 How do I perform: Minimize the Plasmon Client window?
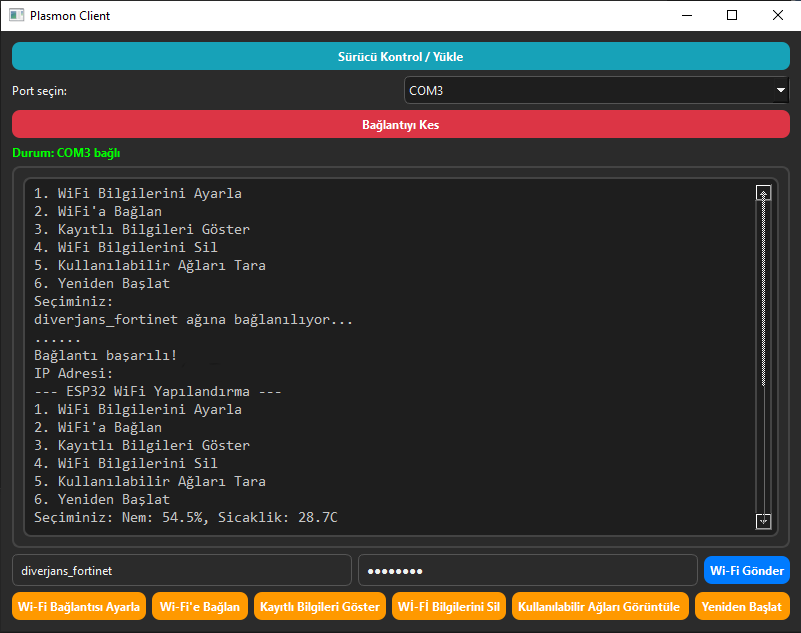tap(686, 16)
